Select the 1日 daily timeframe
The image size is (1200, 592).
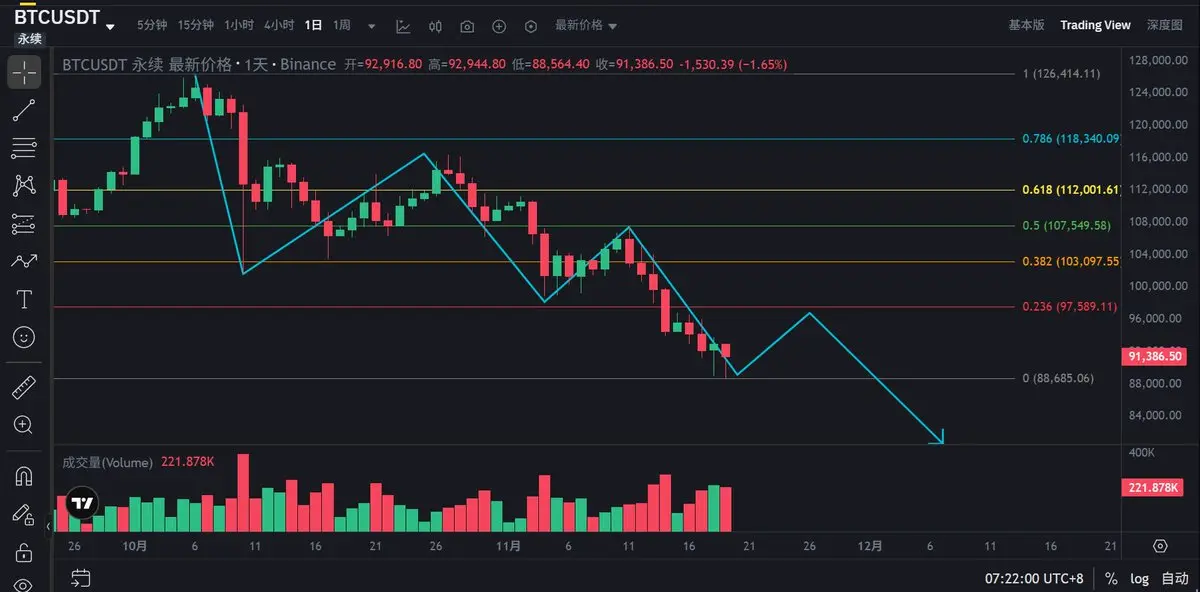click(x=314, y=25)
